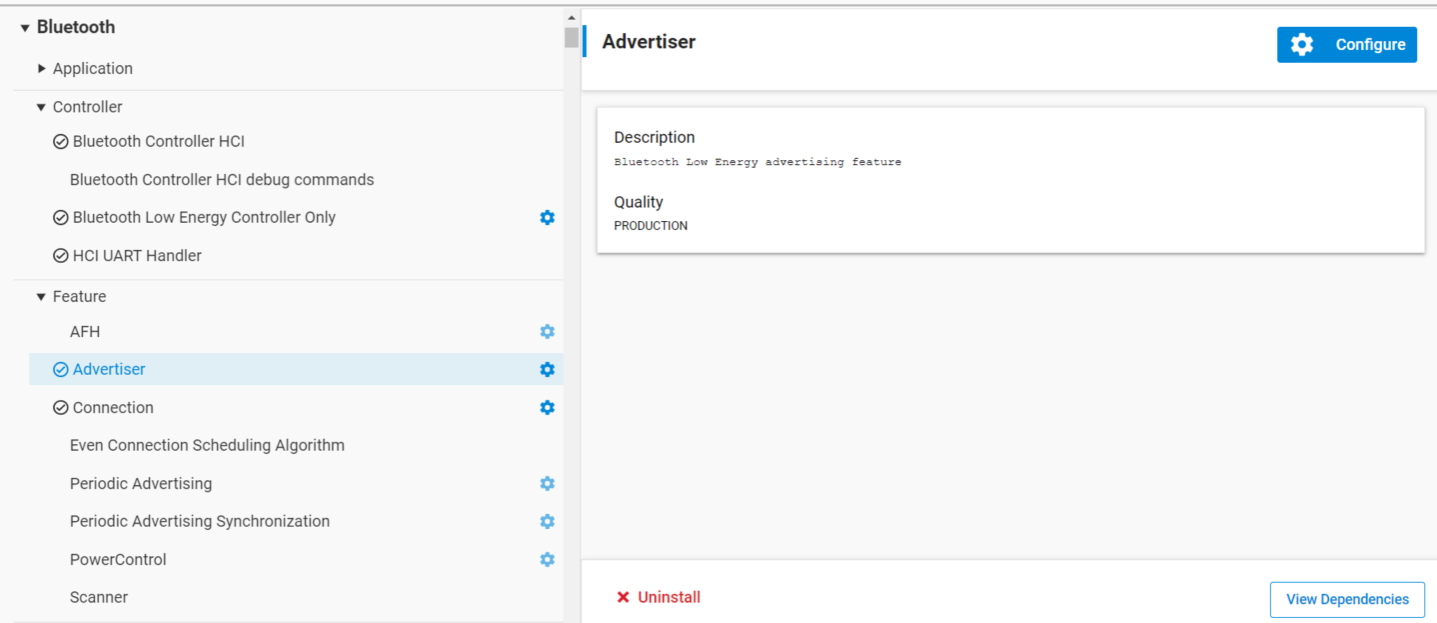This screenshot has width=1437, height=623.
Task: Click the View Dependencies button
Action: click(x=1347, y=600)
